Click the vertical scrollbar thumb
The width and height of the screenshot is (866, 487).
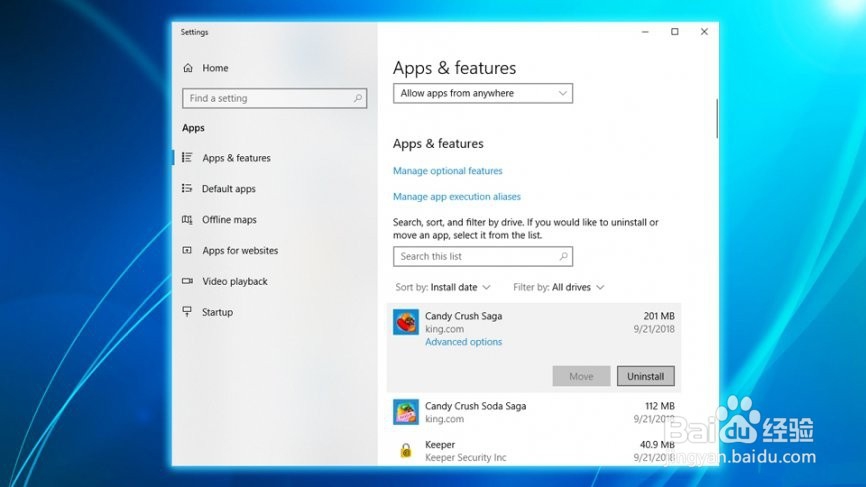point(717,119)
